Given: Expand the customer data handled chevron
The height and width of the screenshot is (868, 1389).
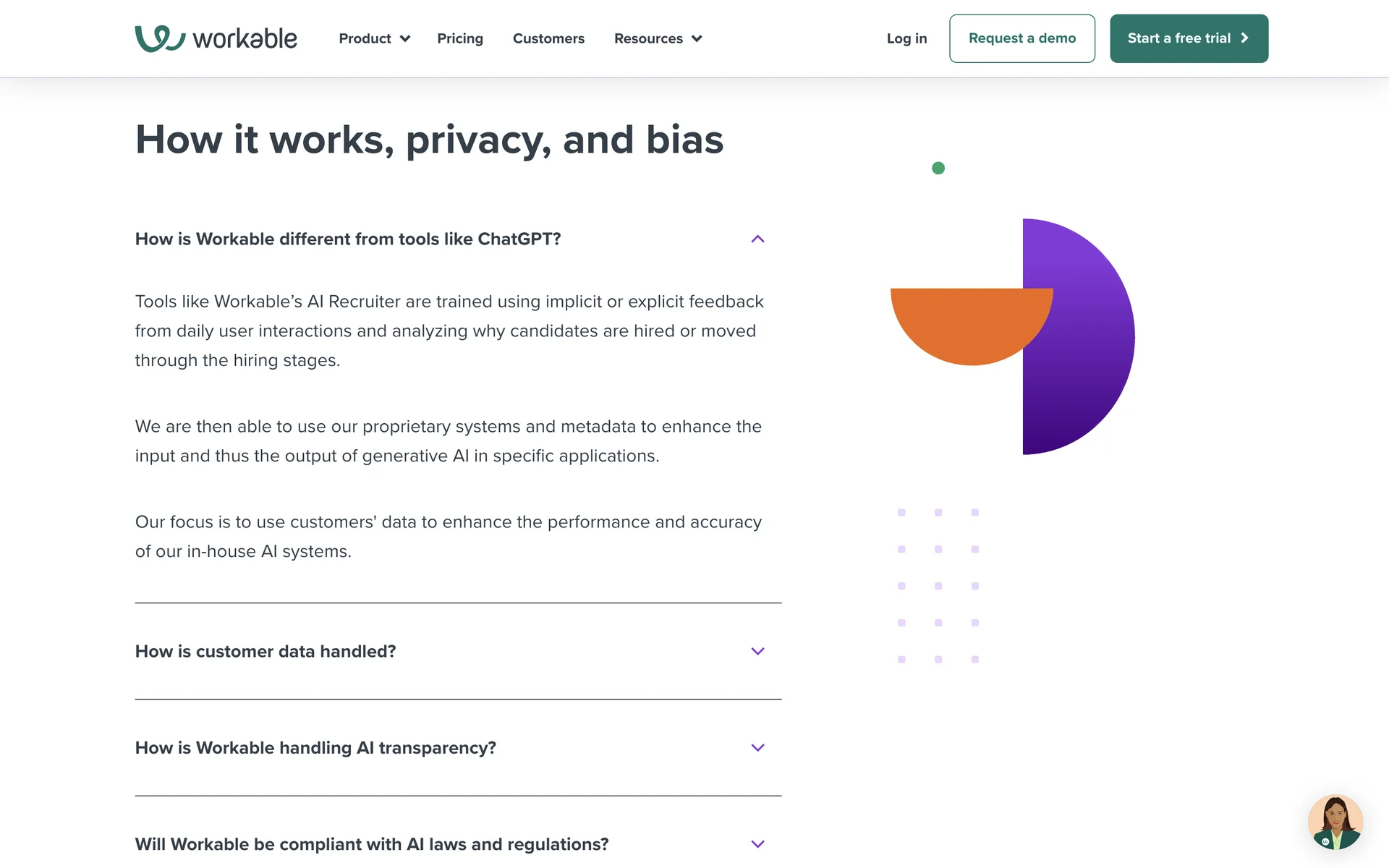Looking at the screenshot, I should click(x=757, y=652).
